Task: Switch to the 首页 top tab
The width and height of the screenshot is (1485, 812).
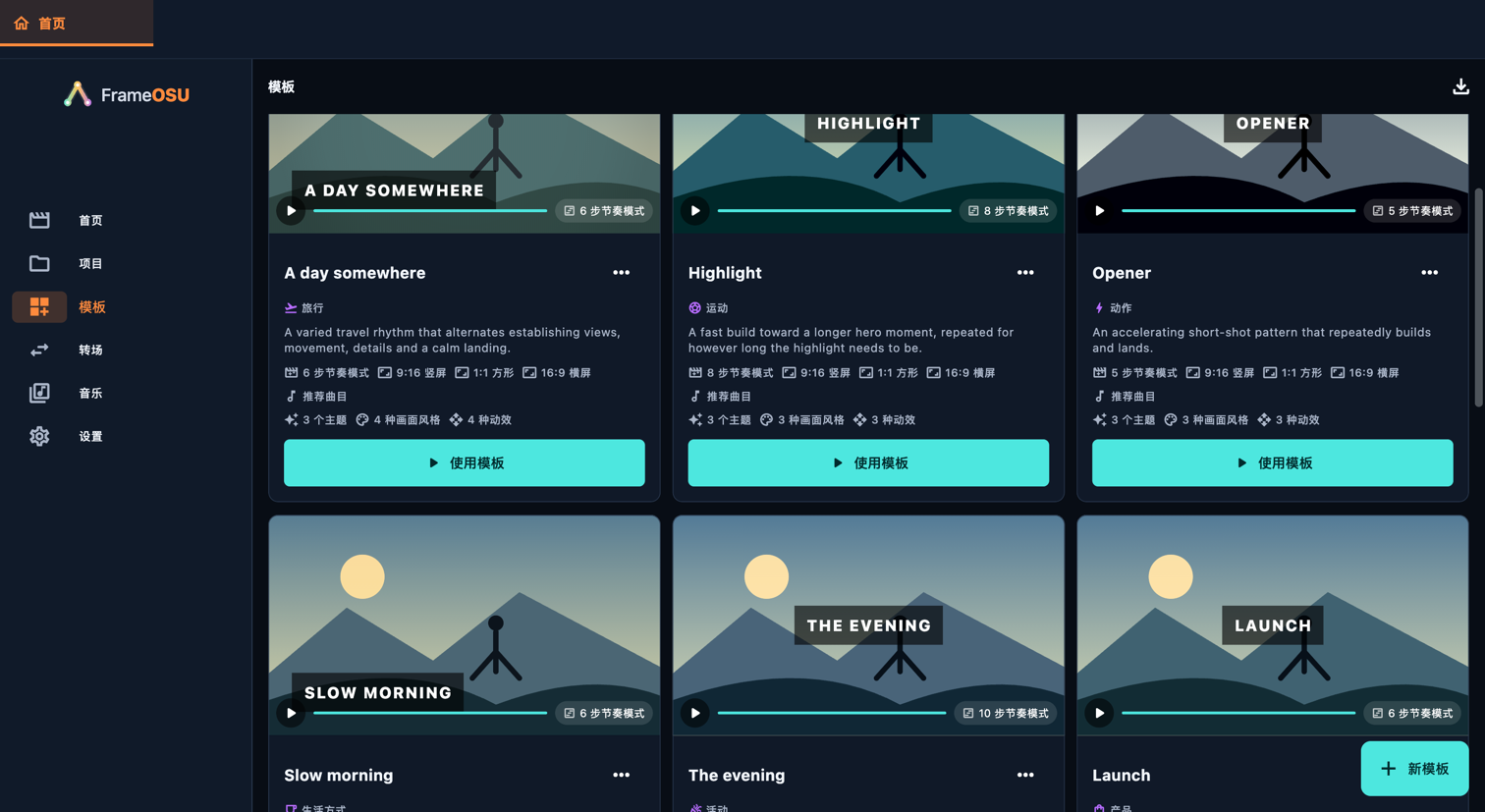Action: 77,23
